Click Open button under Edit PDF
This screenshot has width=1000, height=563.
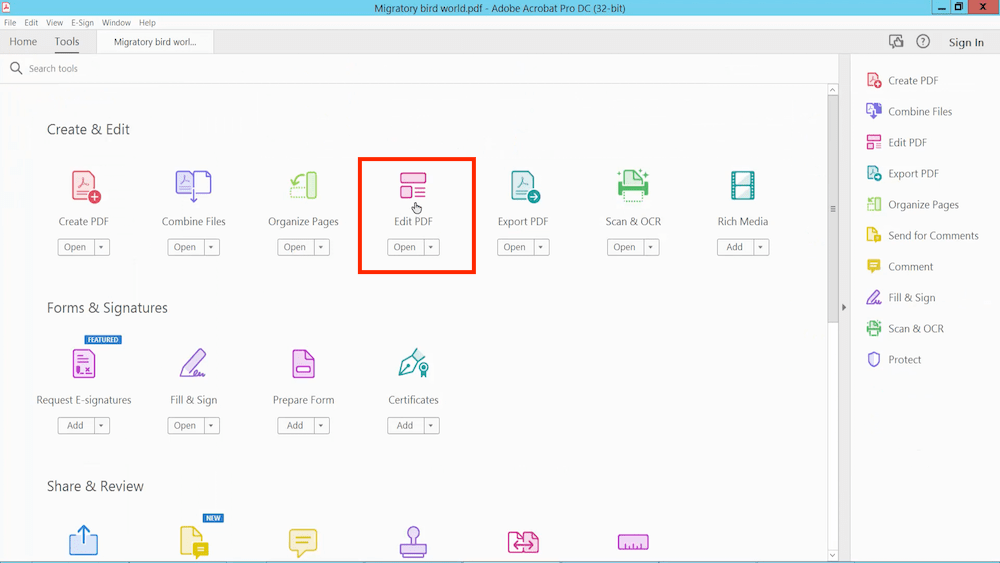click(405, 247)
